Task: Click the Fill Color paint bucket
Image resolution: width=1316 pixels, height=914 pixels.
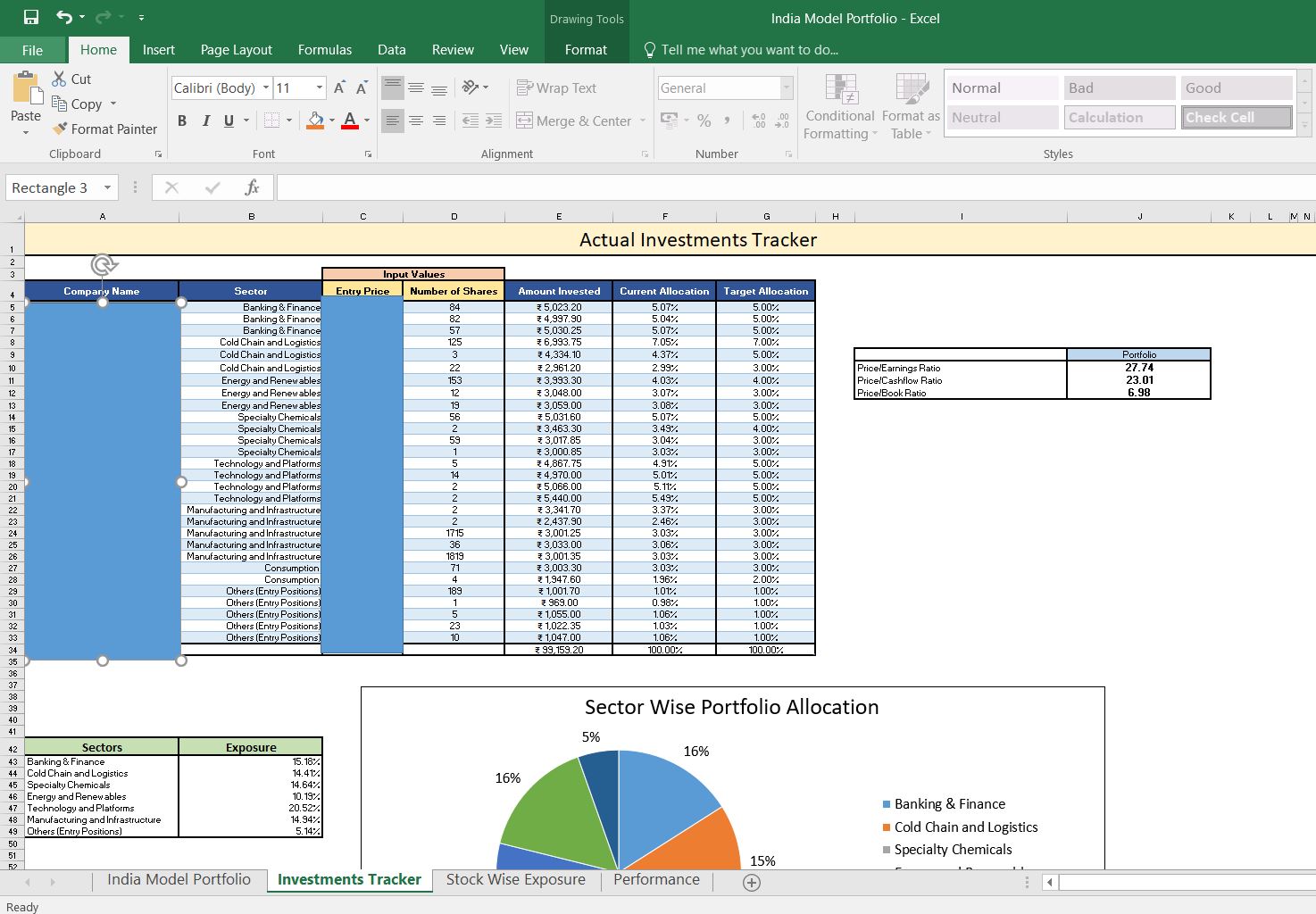Action: pyautogui.click(x=315, y=120)
